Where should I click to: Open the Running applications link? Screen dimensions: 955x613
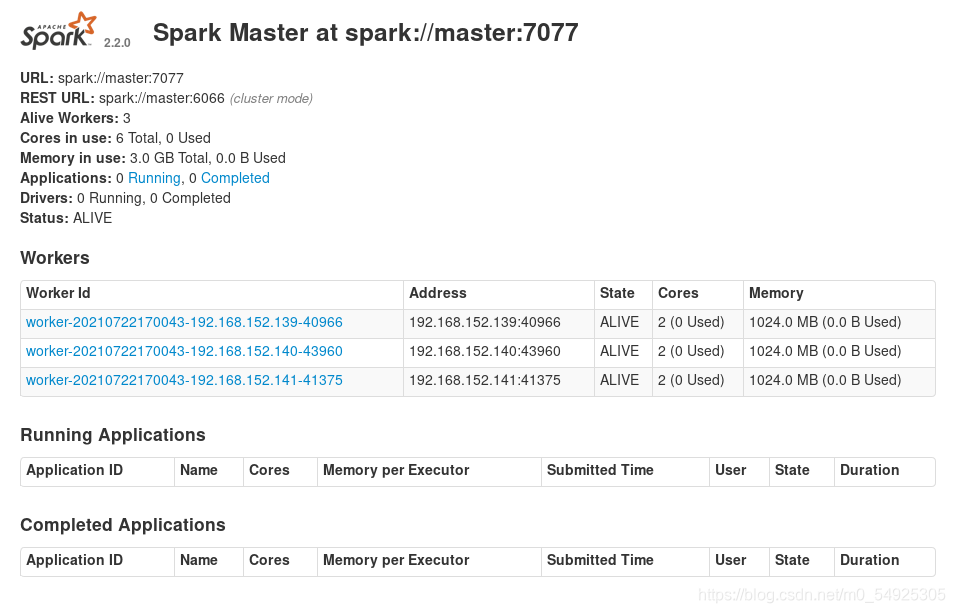pos(154,178)
